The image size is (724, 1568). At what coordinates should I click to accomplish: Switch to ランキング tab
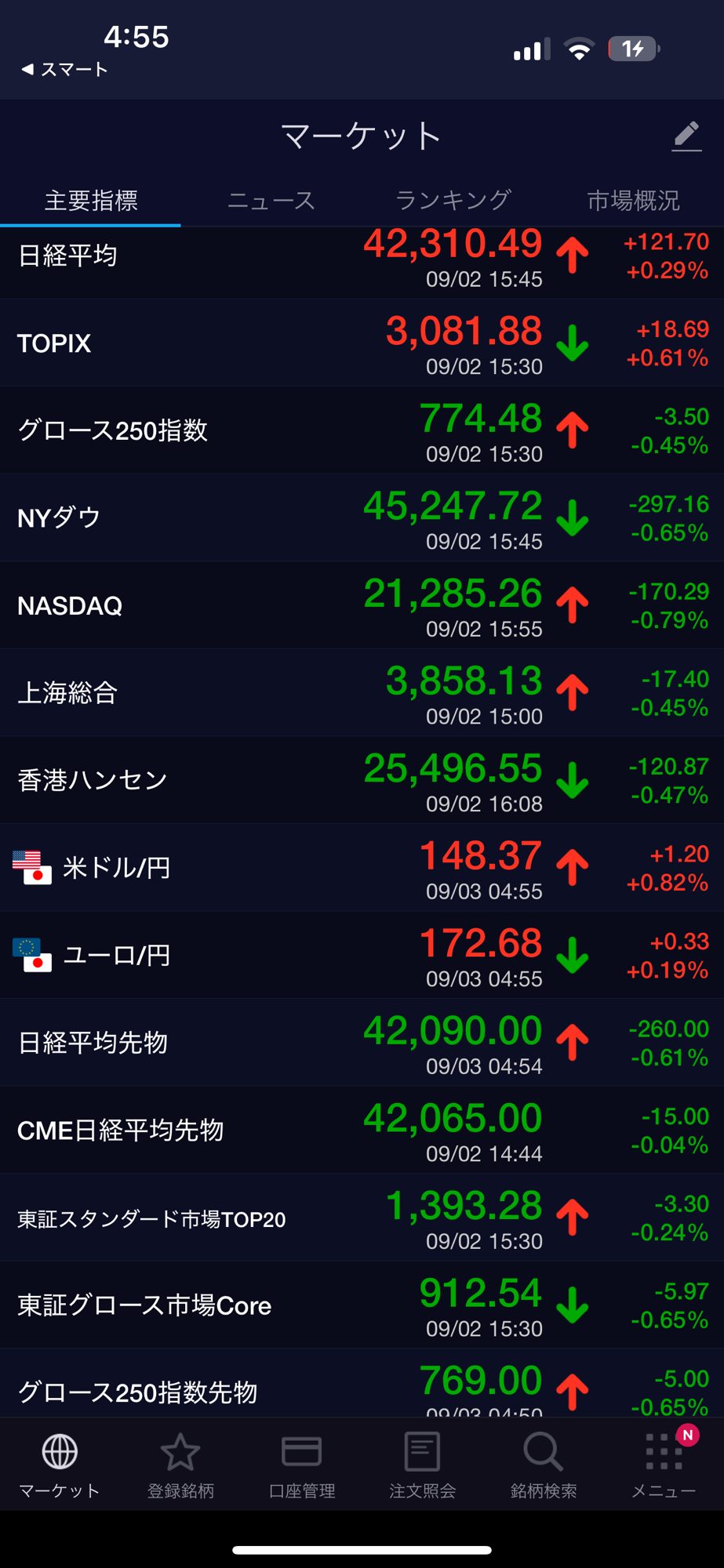453,201
